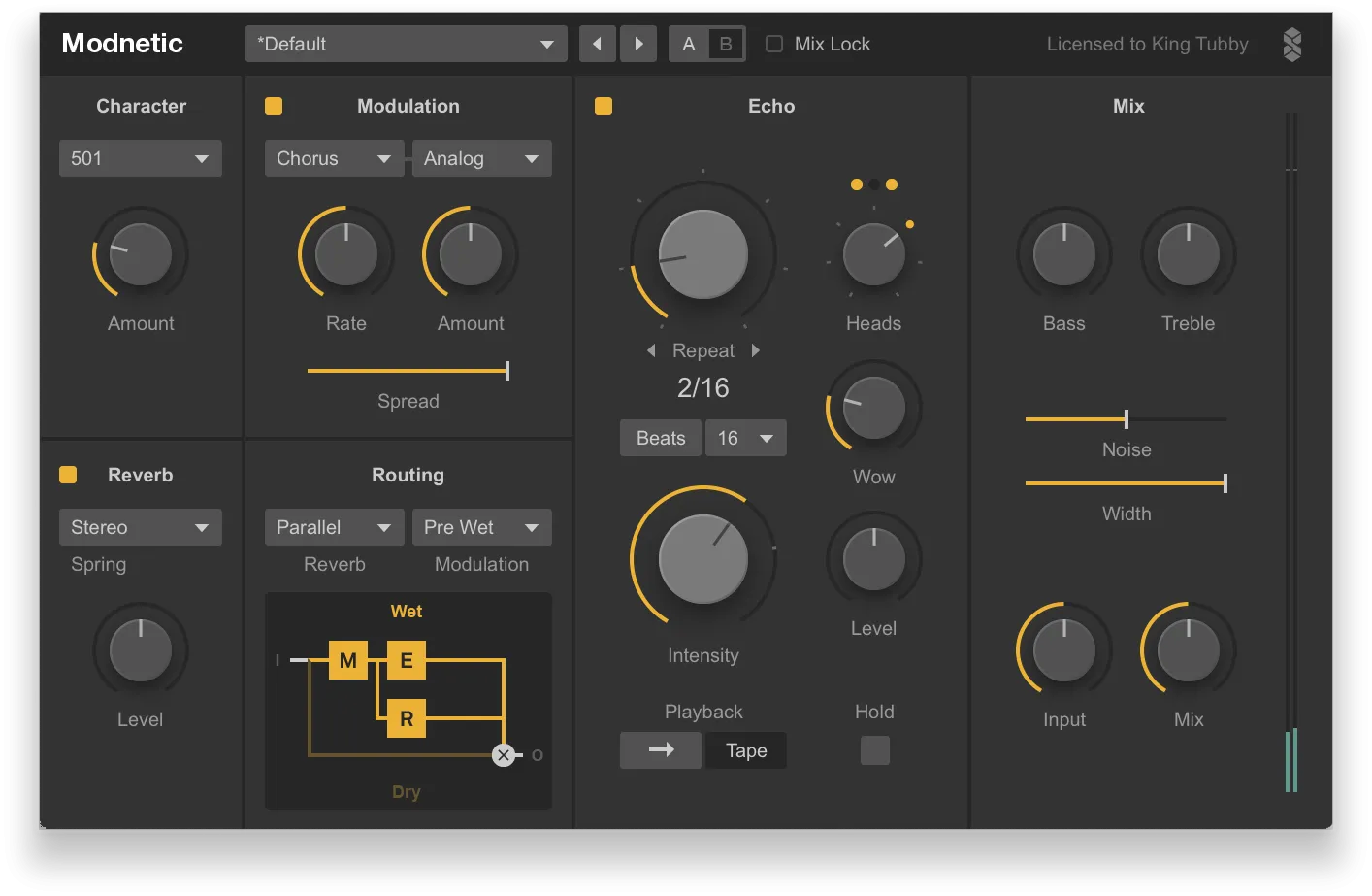Screen dimensions: 1372x896
Task: Toggle the Hold button
Action: coord(875,750)
